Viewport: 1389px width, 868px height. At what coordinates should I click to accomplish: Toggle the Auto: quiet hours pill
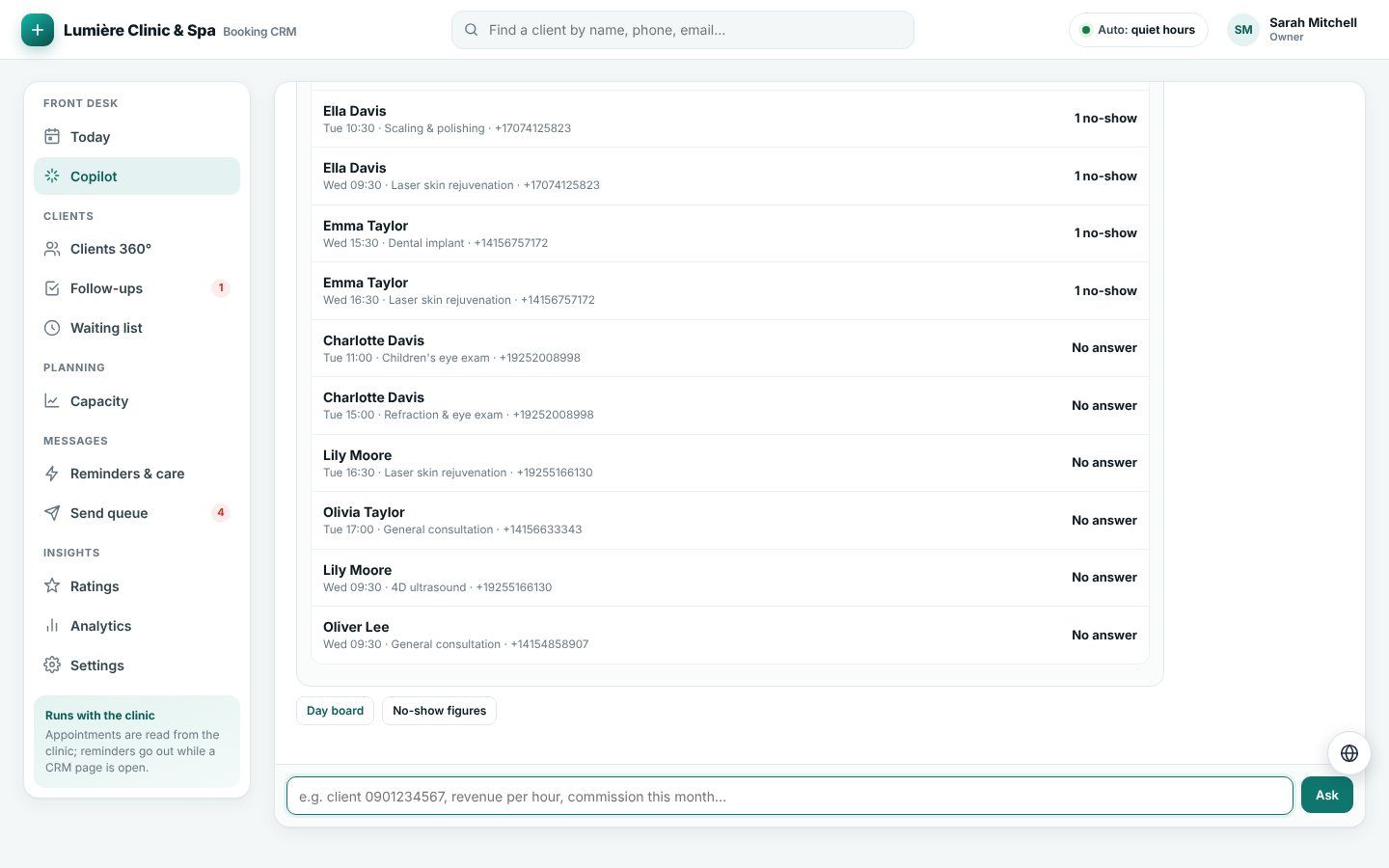tap(1138, 30)
